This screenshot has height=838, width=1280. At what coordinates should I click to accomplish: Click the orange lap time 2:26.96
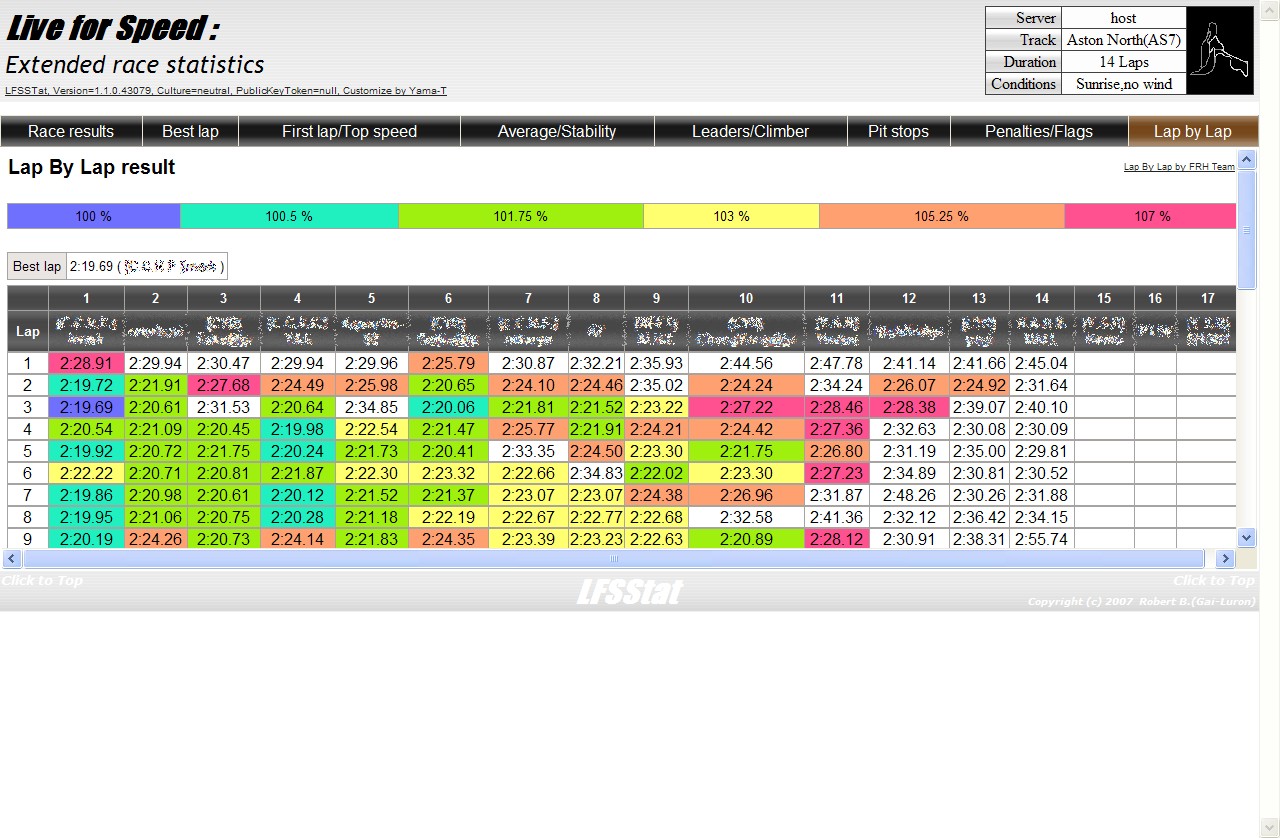tap(746, 495)
